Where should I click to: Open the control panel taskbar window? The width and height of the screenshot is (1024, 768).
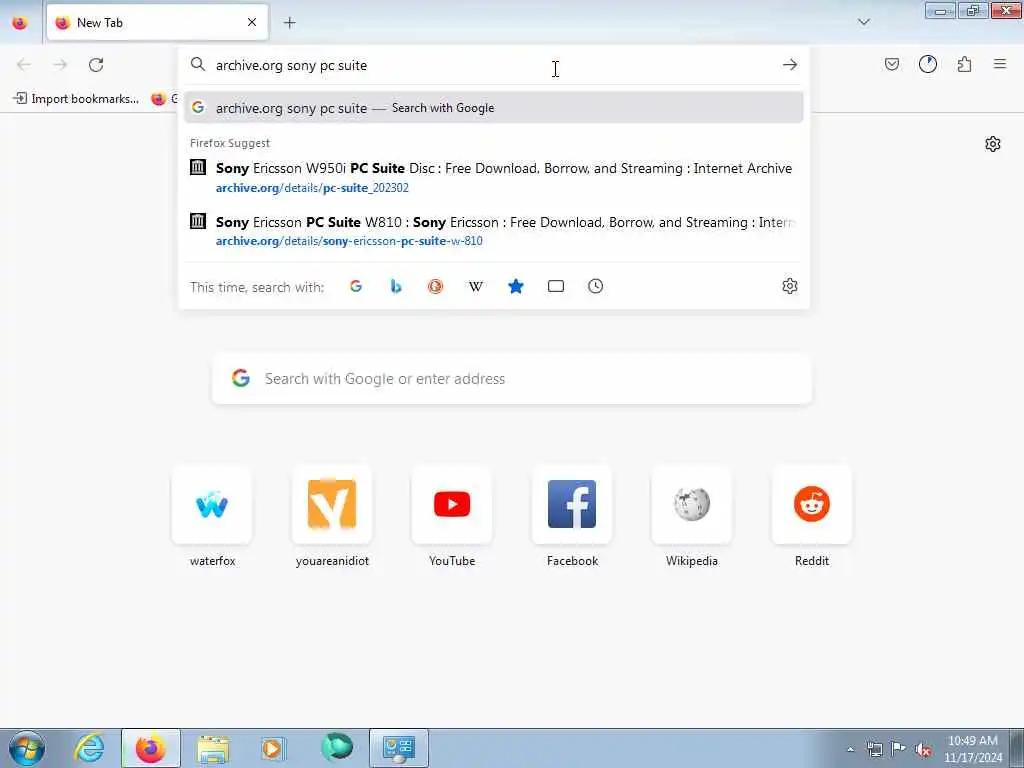coord(399,748)
